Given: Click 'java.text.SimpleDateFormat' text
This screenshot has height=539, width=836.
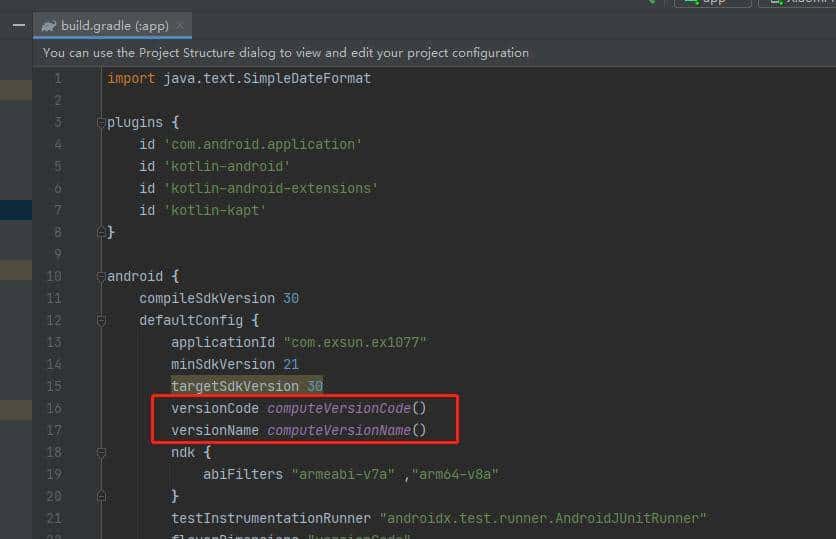Looking at the screenshot, I should [x=267, y=78].
